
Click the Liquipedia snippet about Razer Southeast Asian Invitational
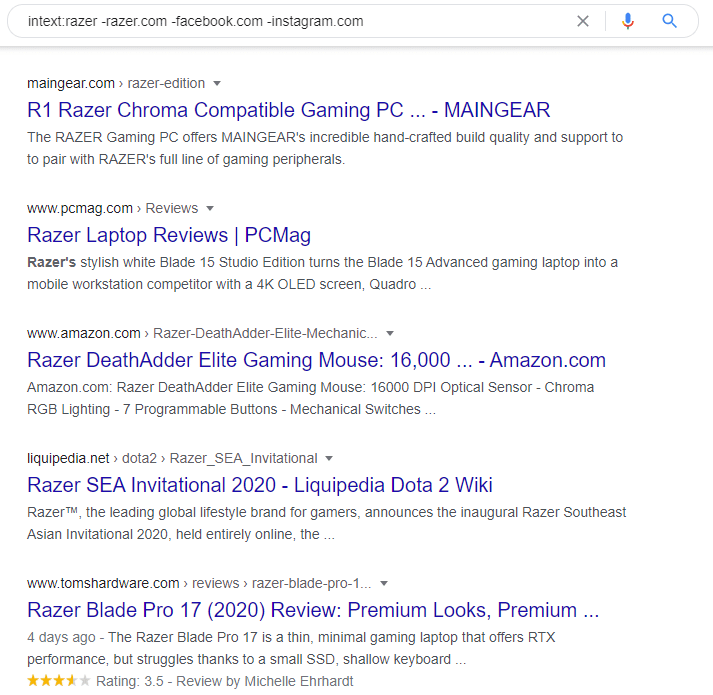pos(326,523)
